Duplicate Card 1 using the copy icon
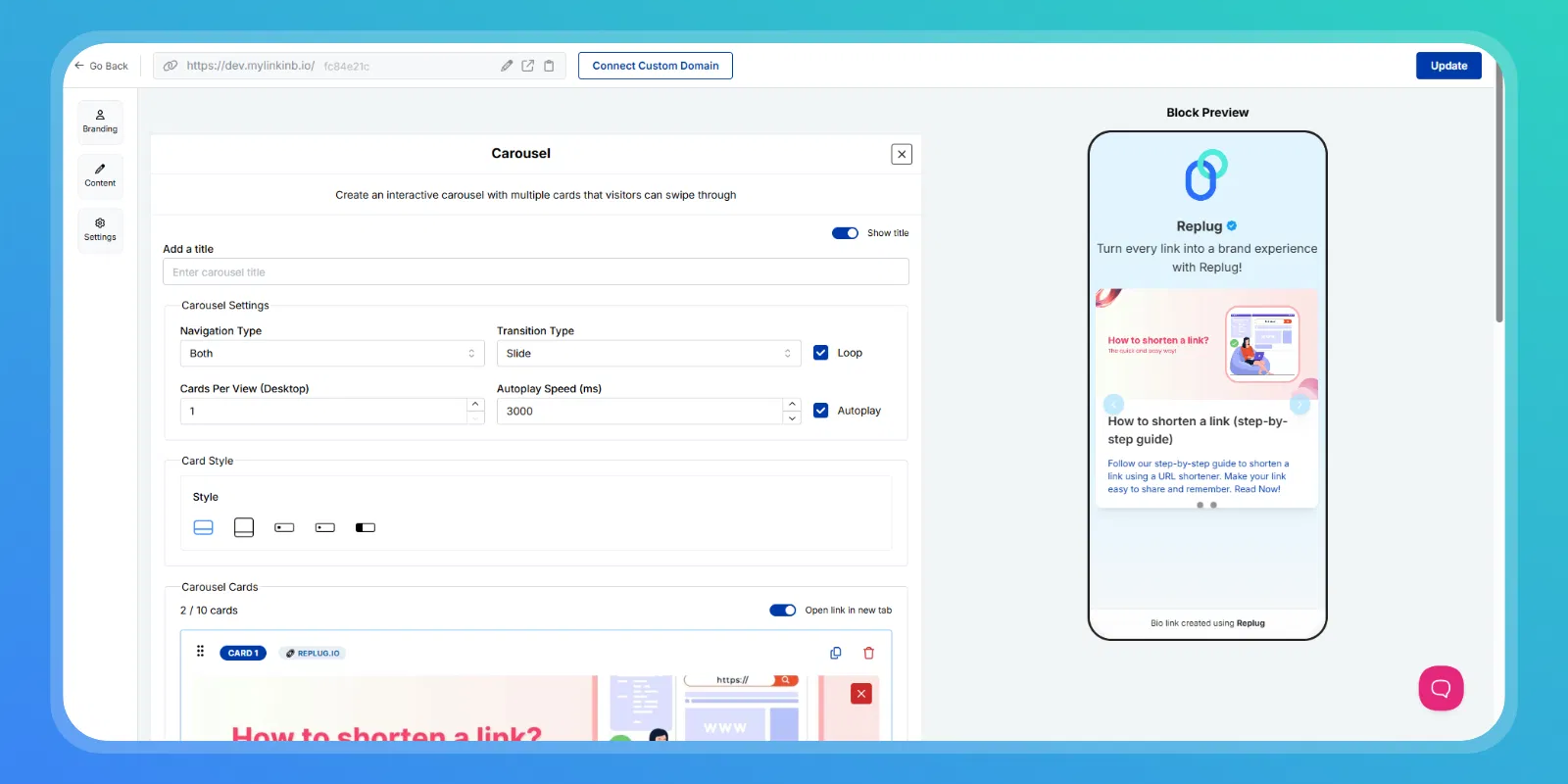Viewport: 1568px width, 784px height. pyautogui.click(x=836, y=653)
